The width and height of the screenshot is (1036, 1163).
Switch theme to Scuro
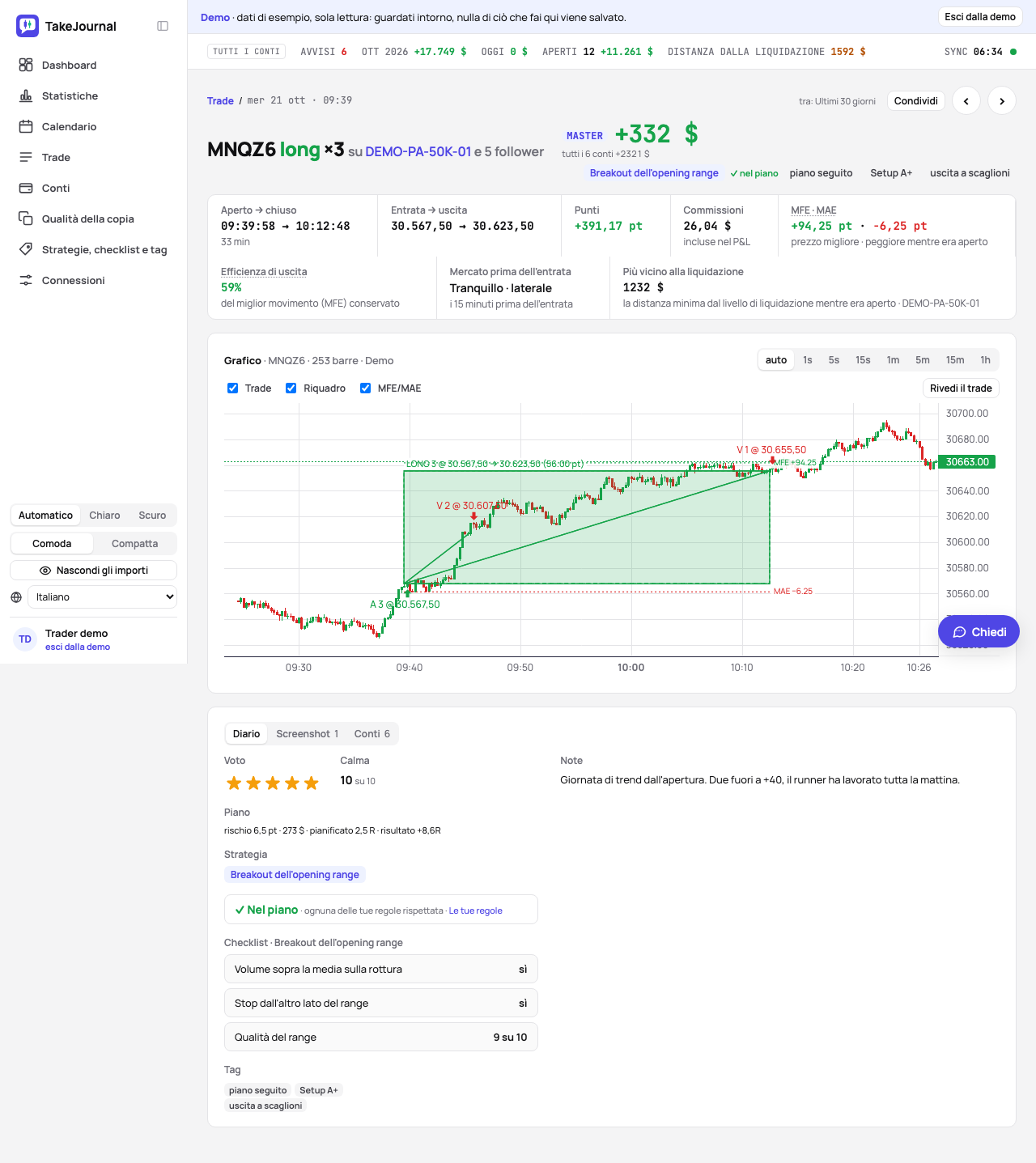(x=152, y=516)
